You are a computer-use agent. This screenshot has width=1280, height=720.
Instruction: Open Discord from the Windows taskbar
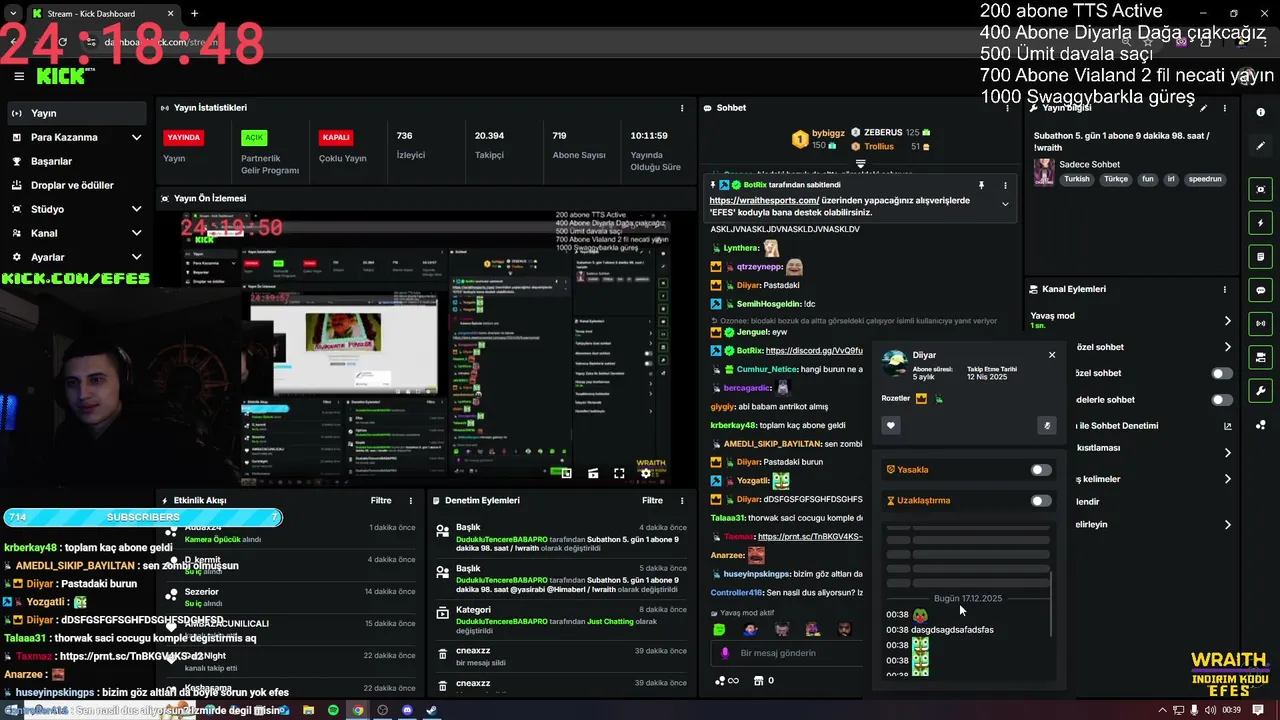click(407, 710)
